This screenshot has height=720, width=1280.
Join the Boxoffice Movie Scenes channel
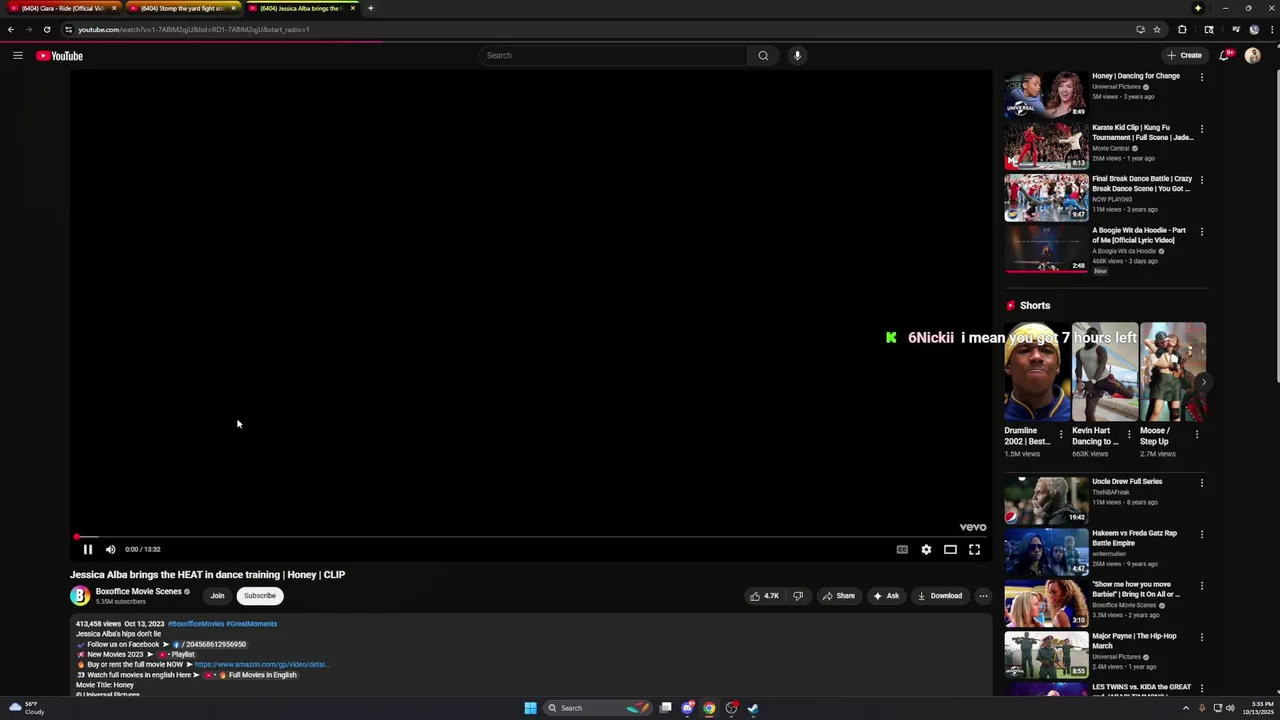coord(217,596)
